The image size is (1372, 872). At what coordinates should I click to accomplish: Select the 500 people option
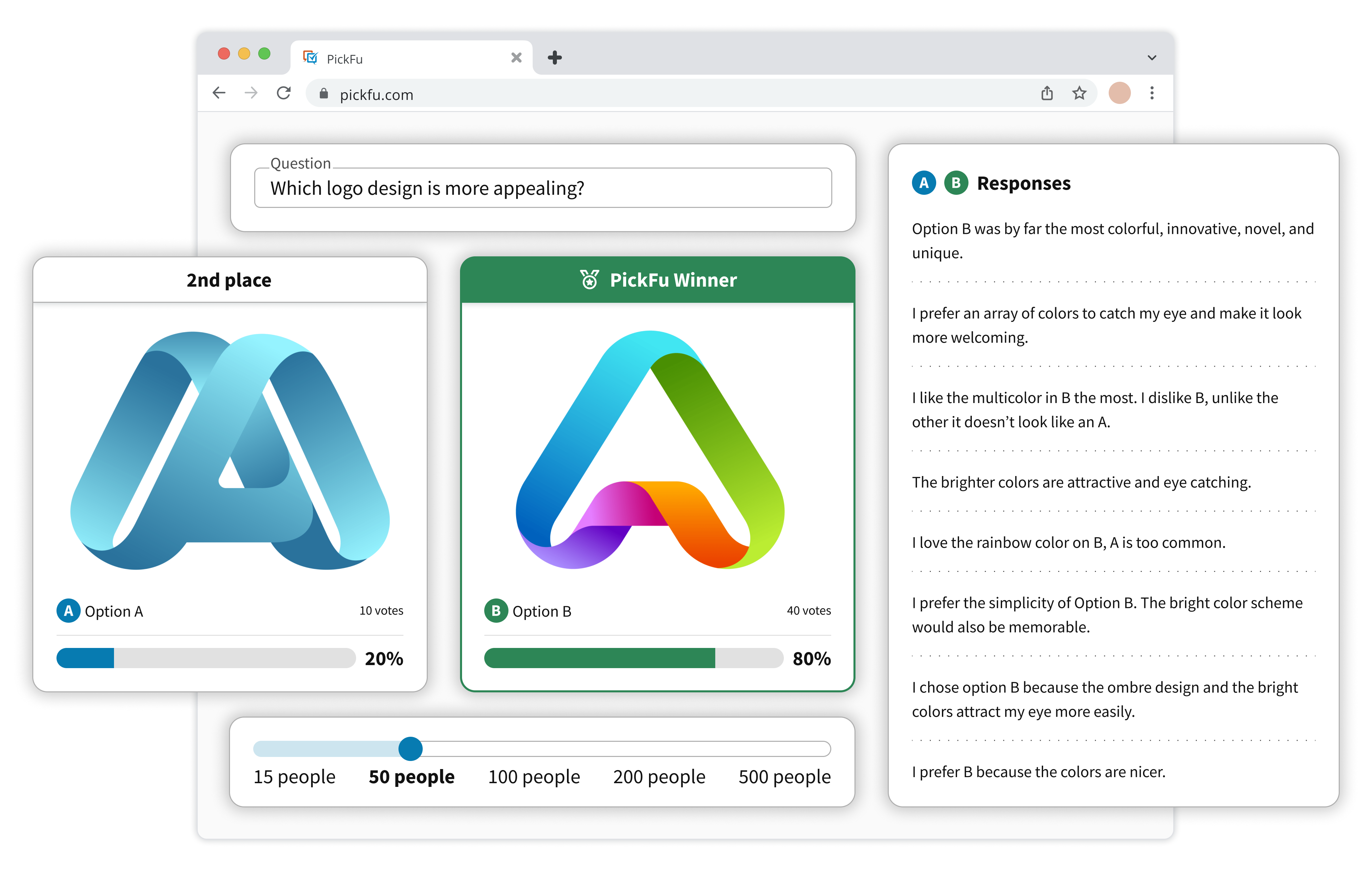point(784,777)
